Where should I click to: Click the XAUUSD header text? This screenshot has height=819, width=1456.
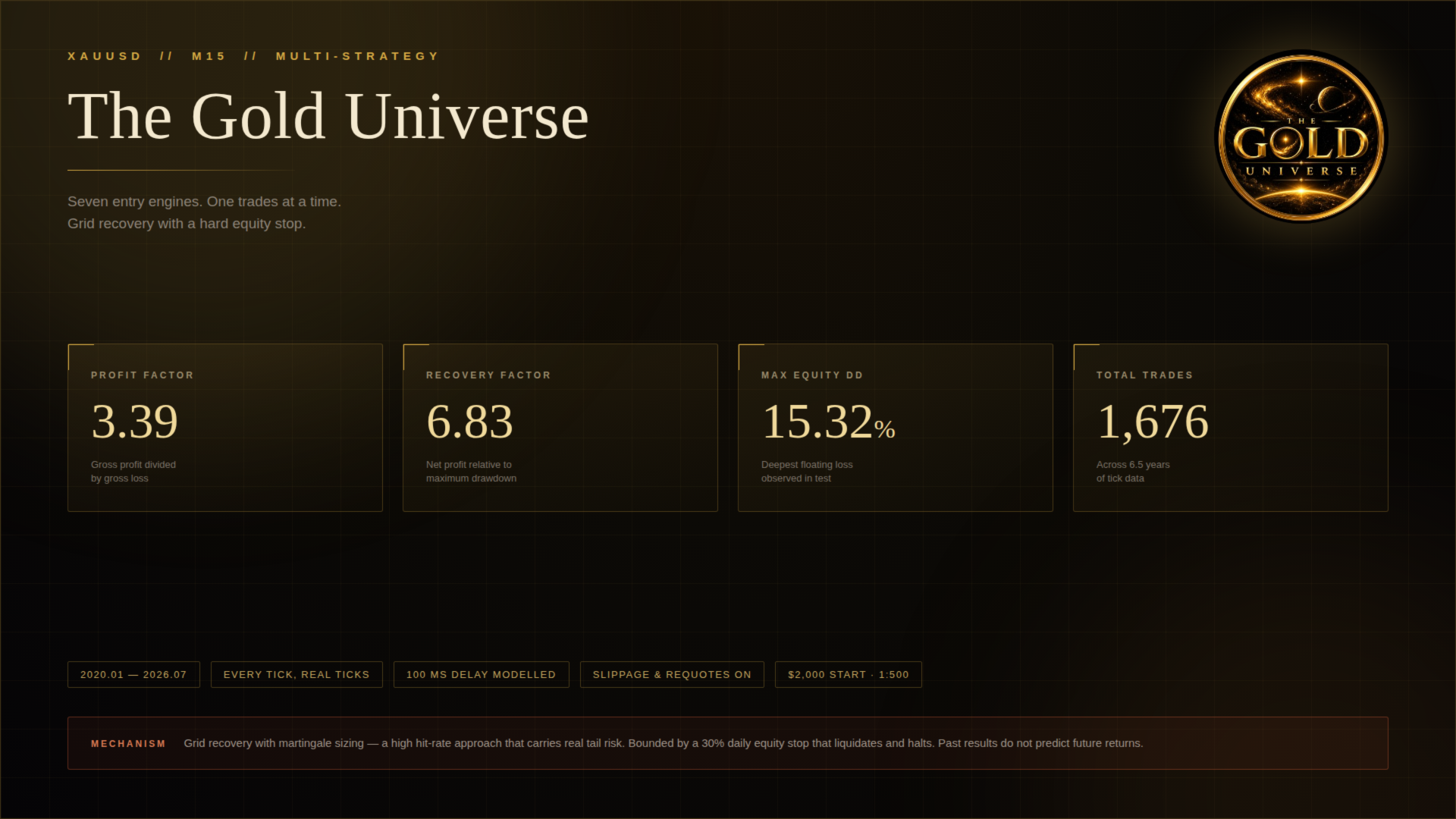[105, 56]
